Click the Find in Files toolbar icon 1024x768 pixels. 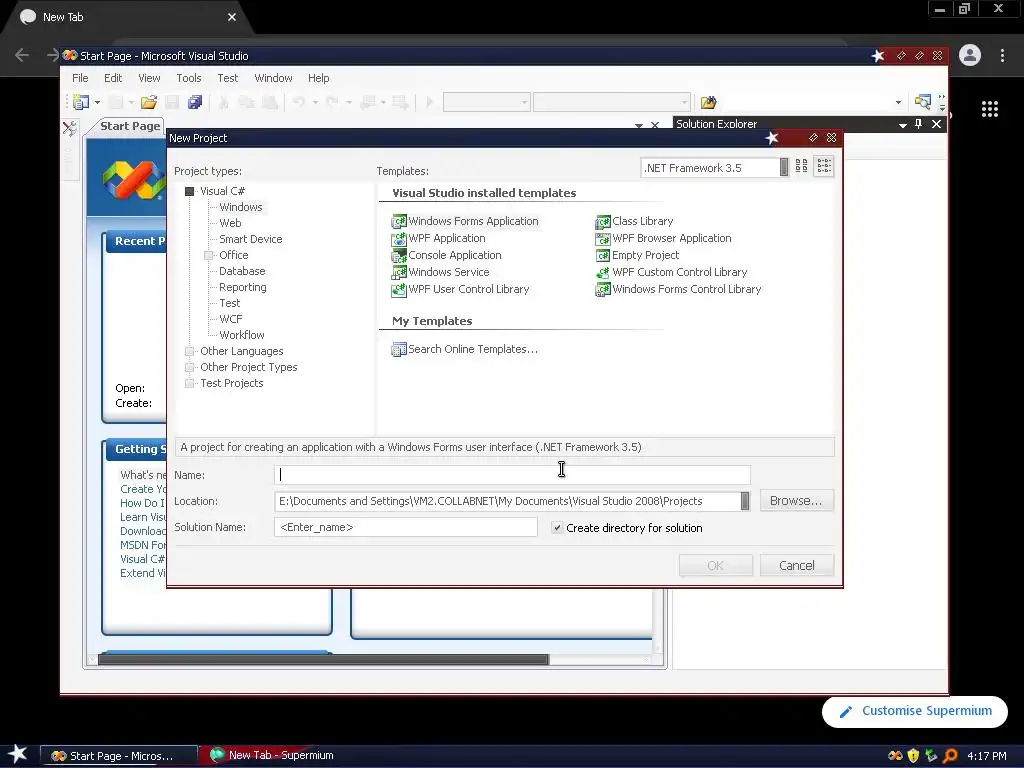(709, 102)
